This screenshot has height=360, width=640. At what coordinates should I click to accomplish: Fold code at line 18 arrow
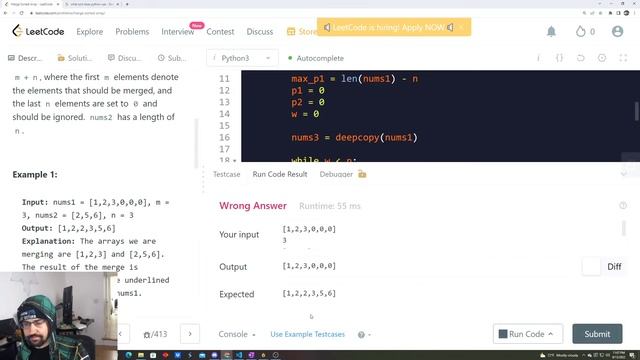point(235,161)
